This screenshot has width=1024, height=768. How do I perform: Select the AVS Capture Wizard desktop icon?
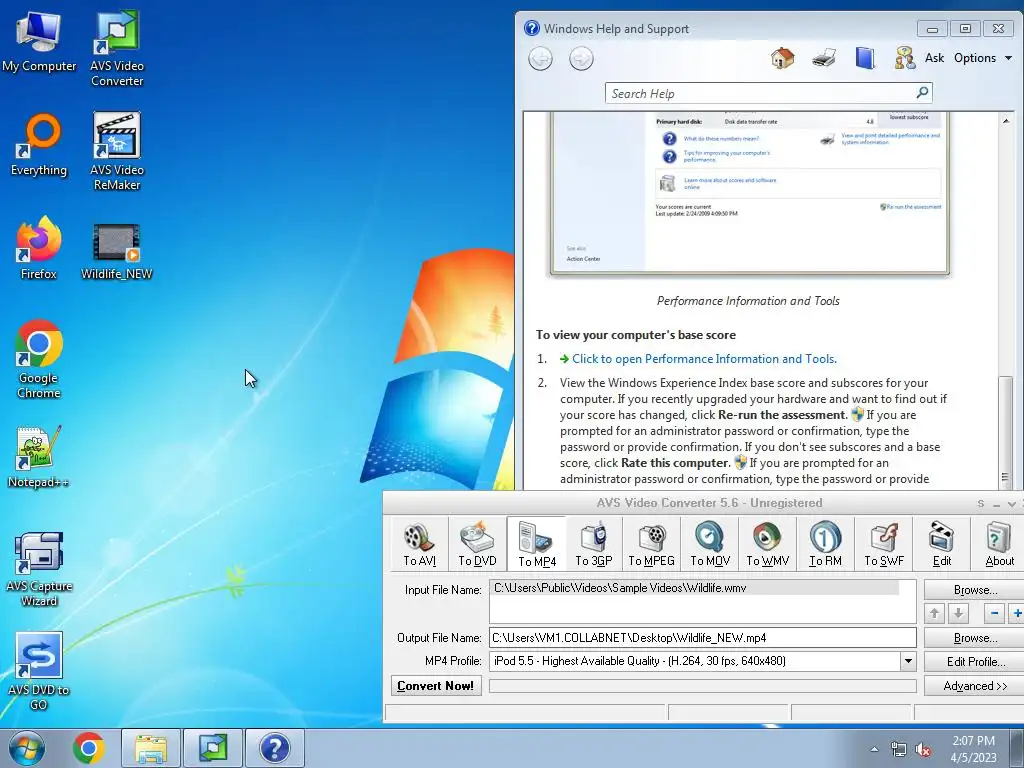pyautogui.click(x=39, y=569)
